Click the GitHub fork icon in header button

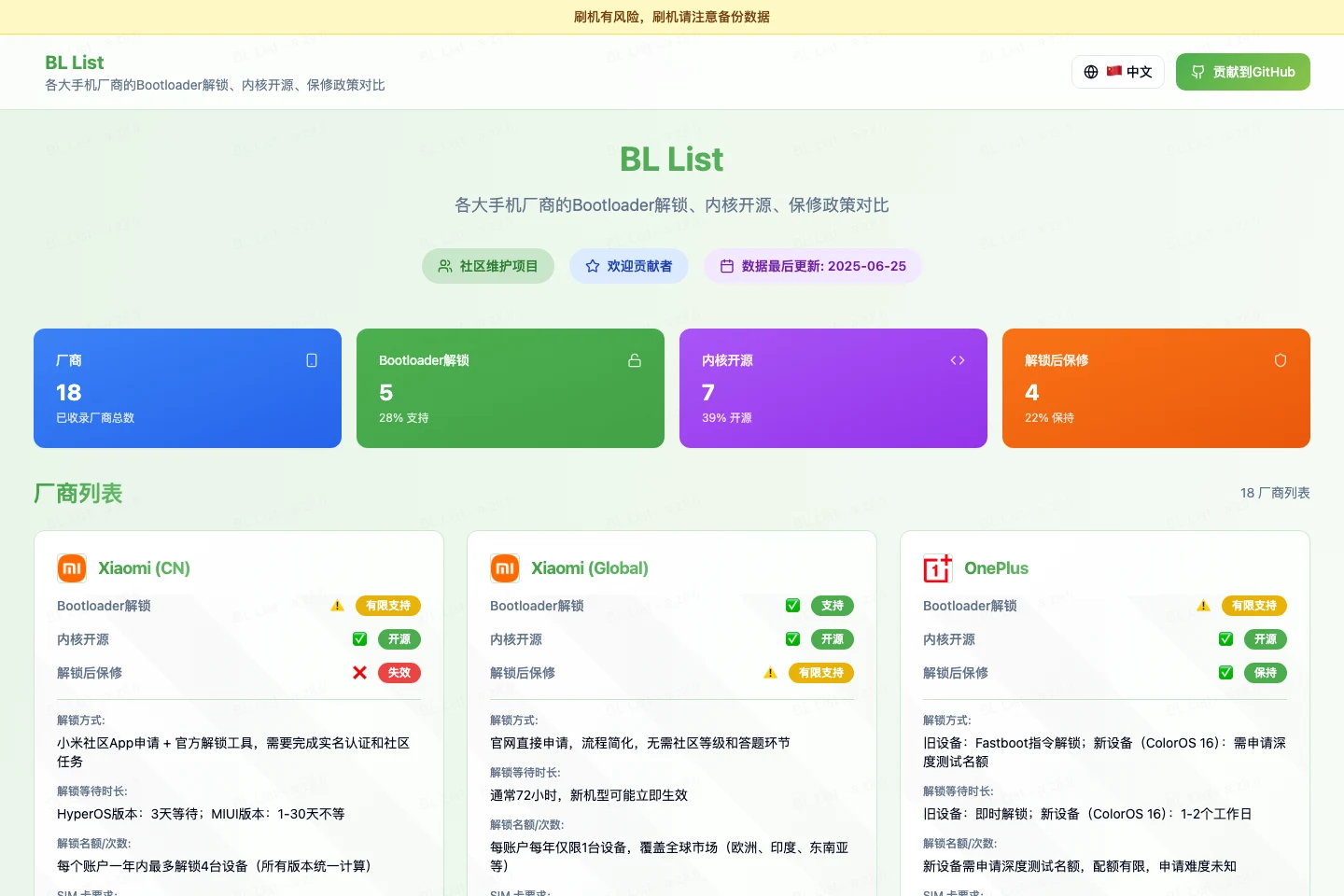tap(1198, 72)
